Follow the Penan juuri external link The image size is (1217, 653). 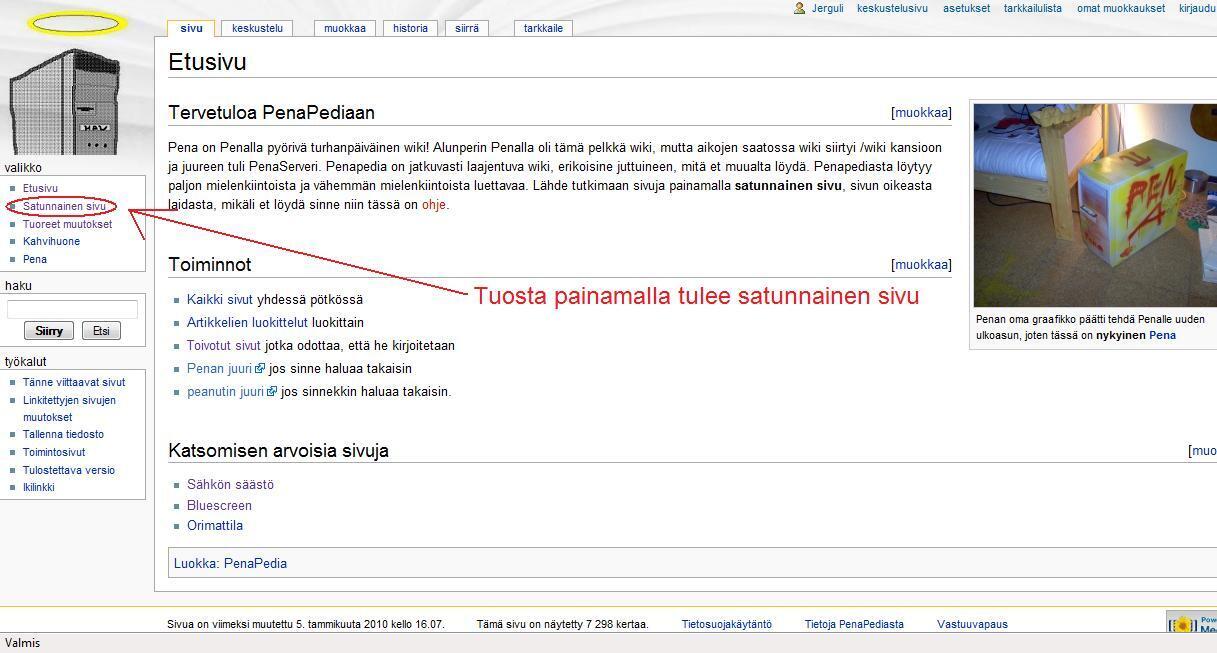(220, 368)
